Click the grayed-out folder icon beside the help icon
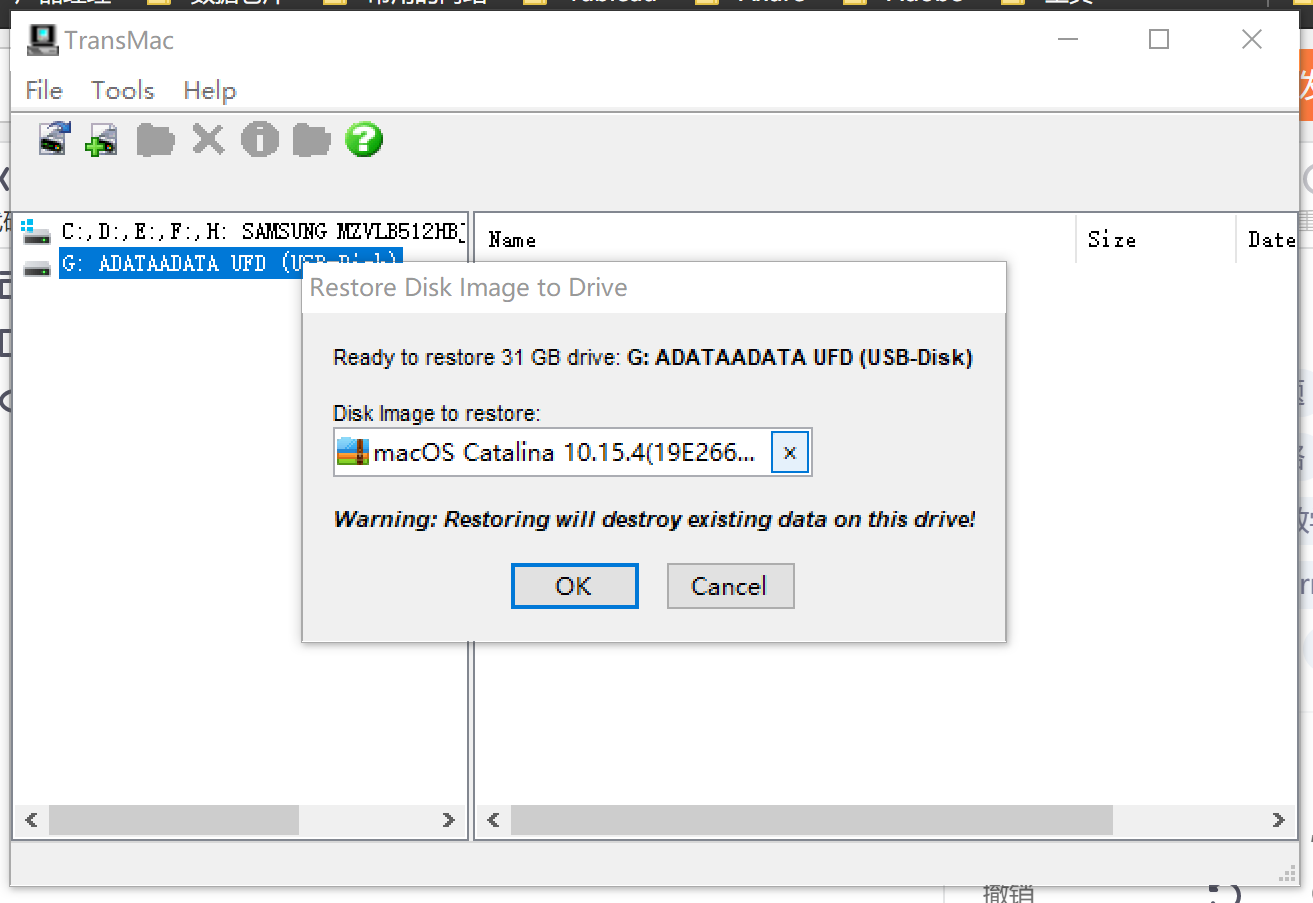The image size is (1313, 903). pyautogui.click(x=311, y=140)
